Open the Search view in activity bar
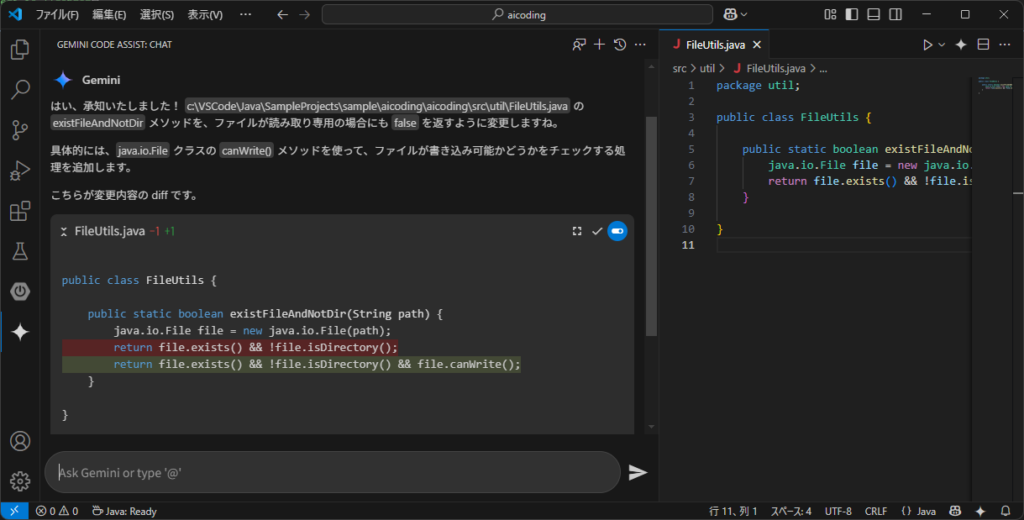The height and width of the screenshot is (520, 1024). (x=20, y=89)
